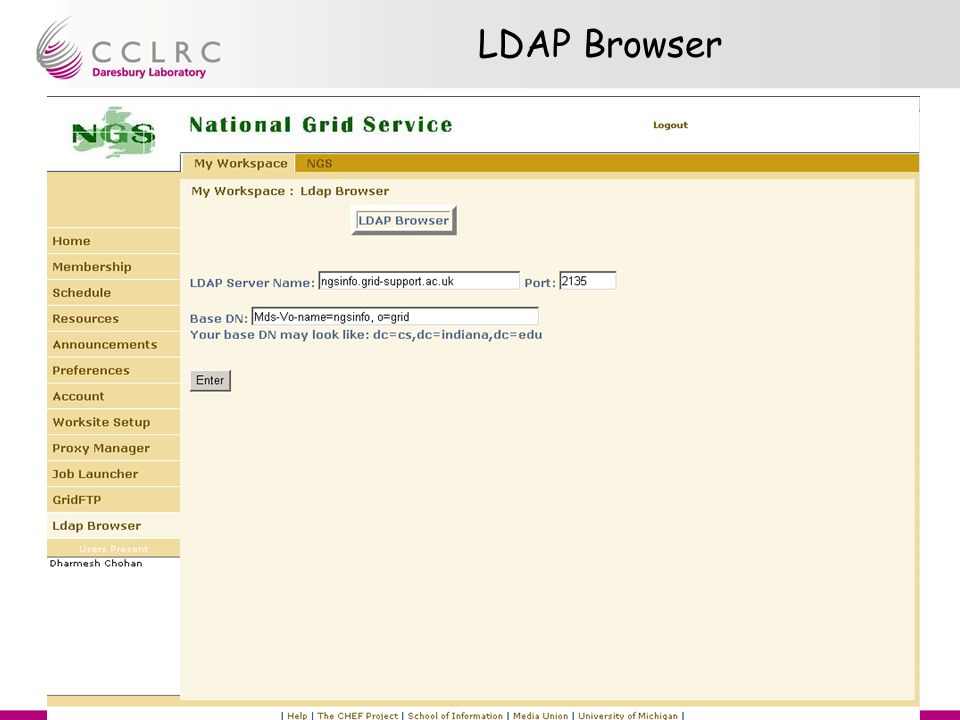The width and height of the screenshot is (960, 720).
Task: Select Ldap Browser in the sidebar
Action: pos(113,525)
